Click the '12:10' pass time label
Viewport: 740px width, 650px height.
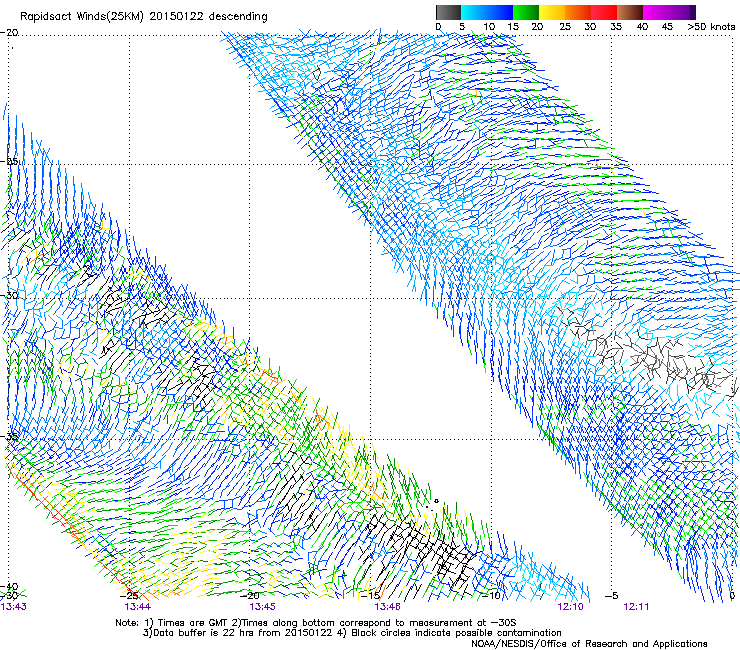[x=570, y=607]
